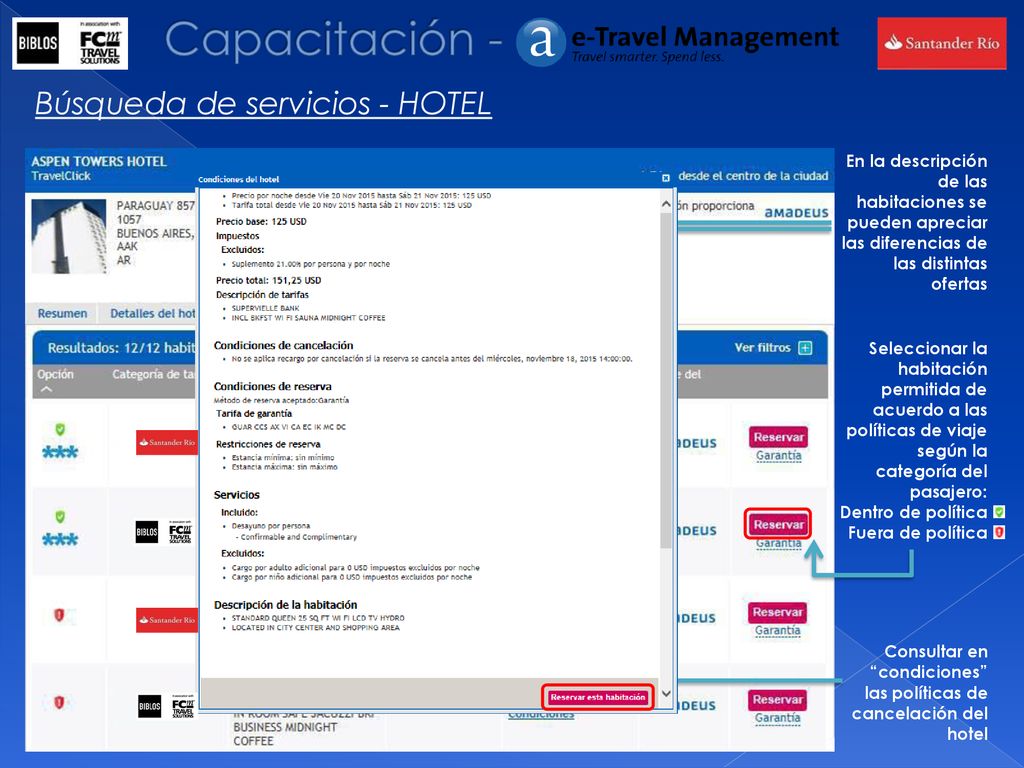Viewport: 1024px width, 768px height.
Task: Click the Aspen Towers hotel thumbnail photo
Action: 69,236
